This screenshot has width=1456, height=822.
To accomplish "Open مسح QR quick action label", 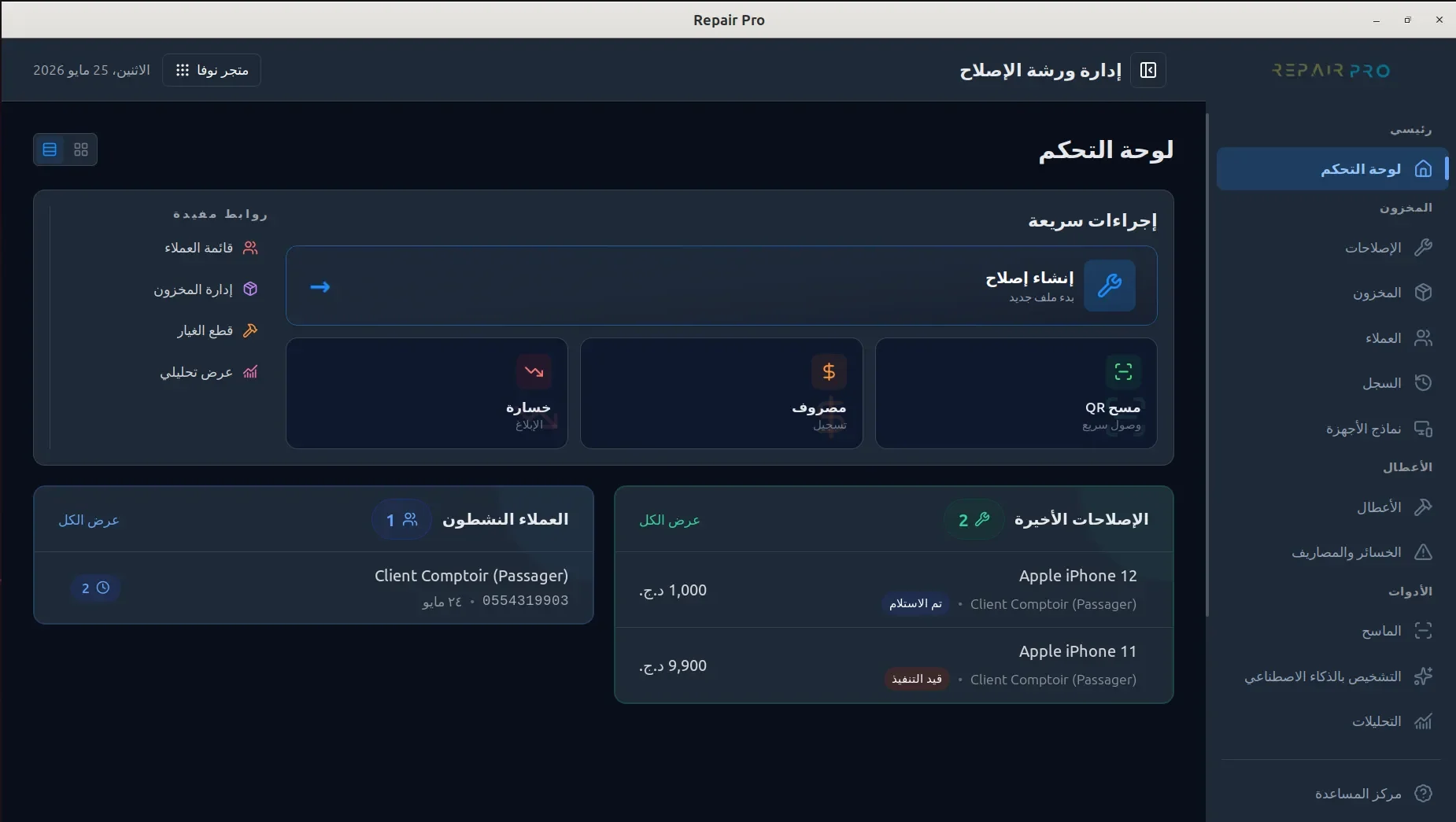I will 1113,407.
